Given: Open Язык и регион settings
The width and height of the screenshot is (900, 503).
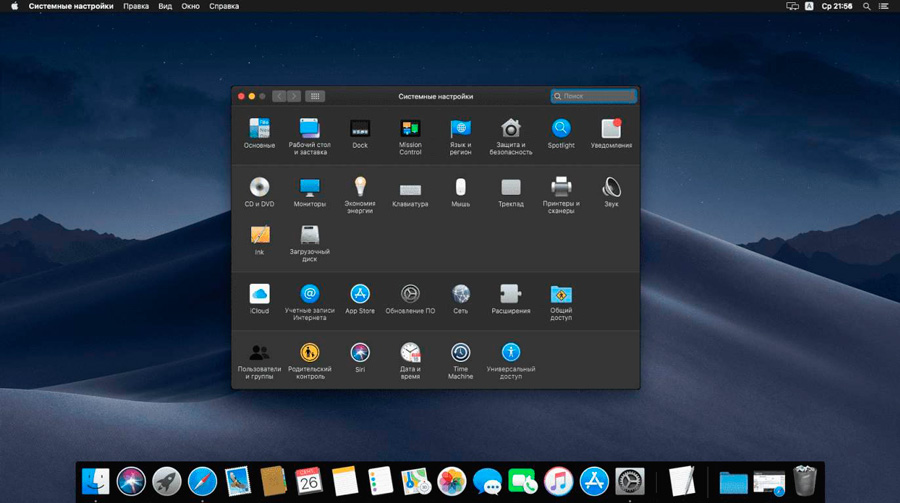Looking at the screenshot, I should 460,137.
